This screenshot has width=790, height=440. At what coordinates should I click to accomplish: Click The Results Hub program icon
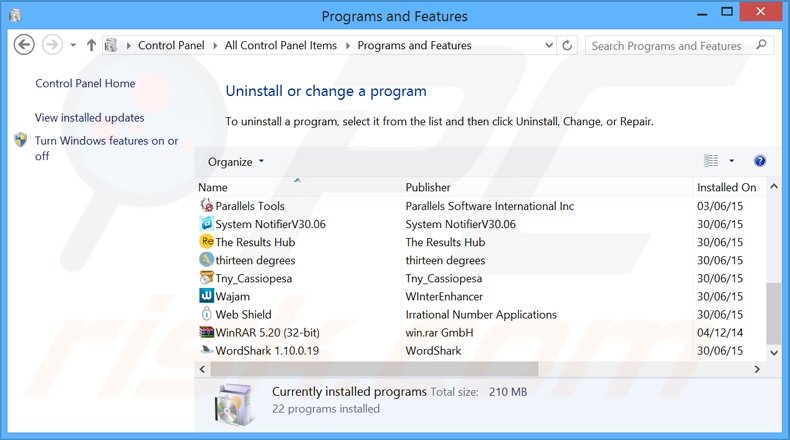pos(207,241)
